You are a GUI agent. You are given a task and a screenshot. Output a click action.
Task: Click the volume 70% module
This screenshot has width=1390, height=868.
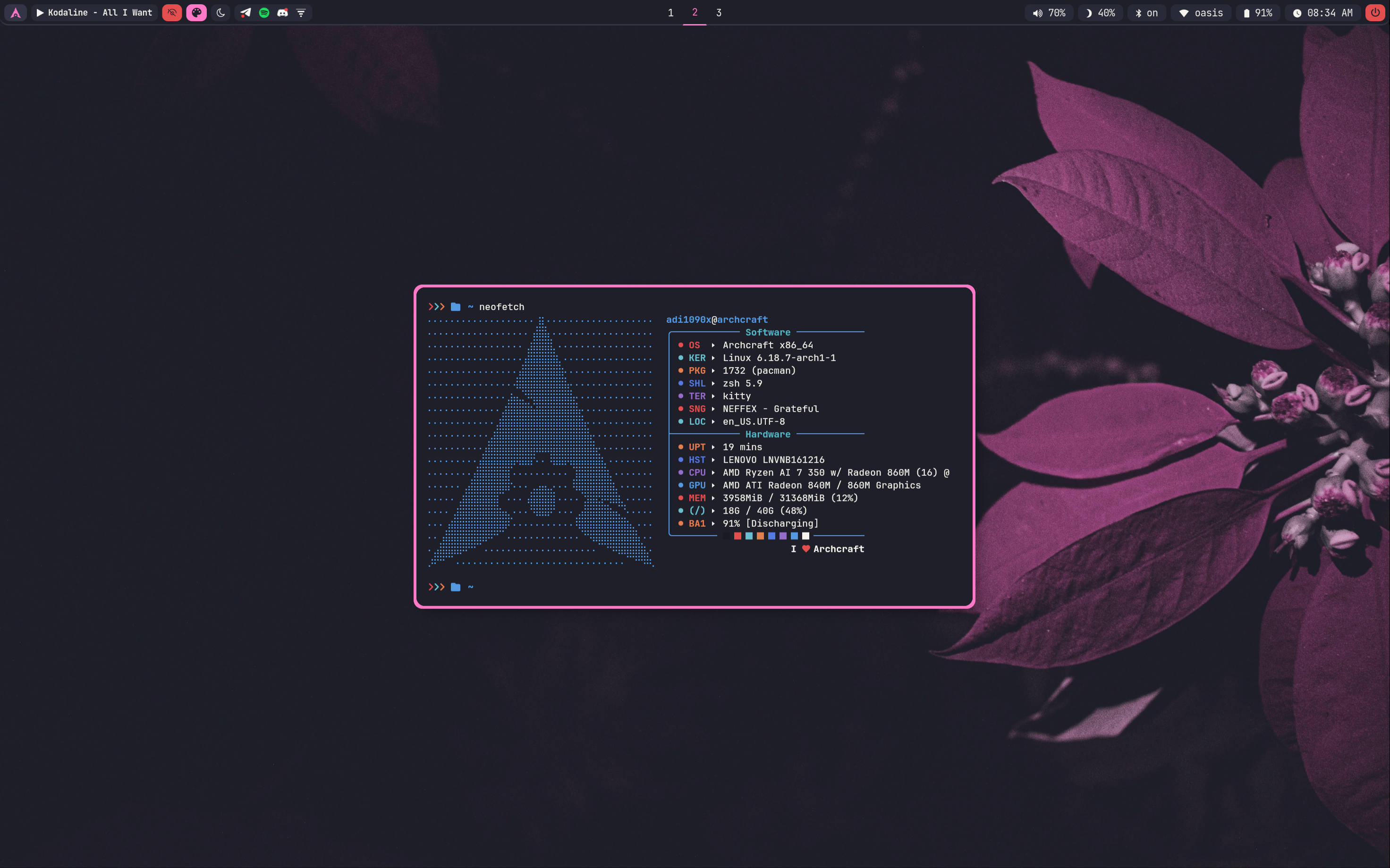coord(1049,13)
